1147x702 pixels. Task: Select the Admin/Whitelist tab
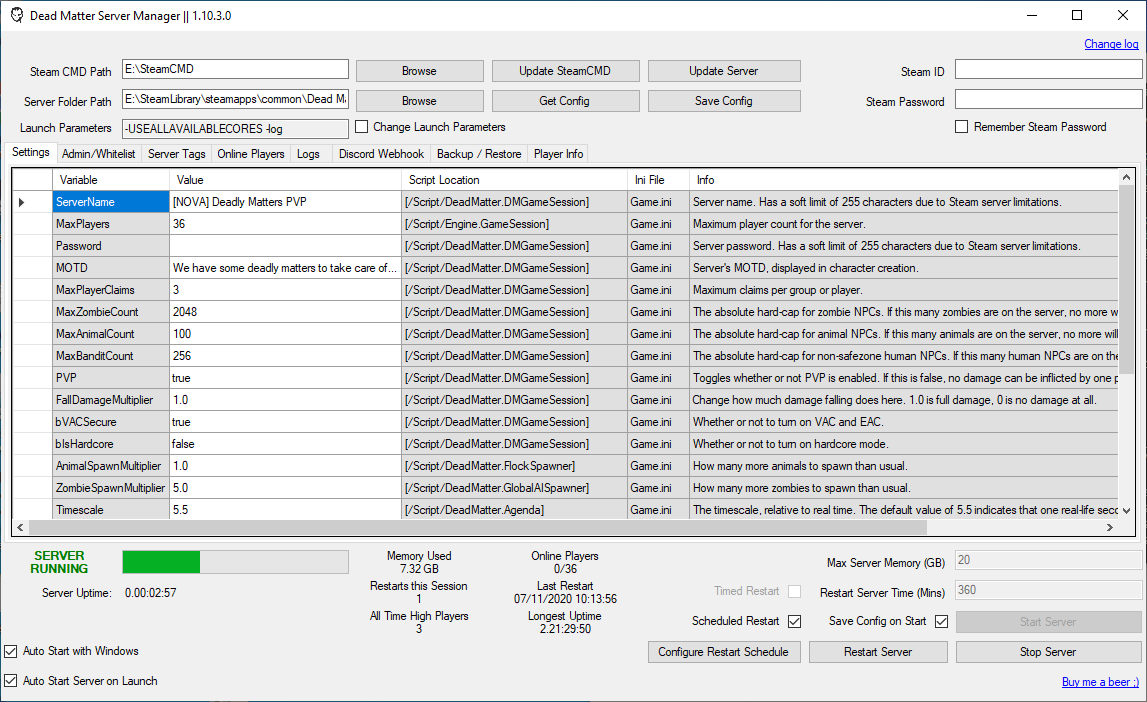pos(98,154)
